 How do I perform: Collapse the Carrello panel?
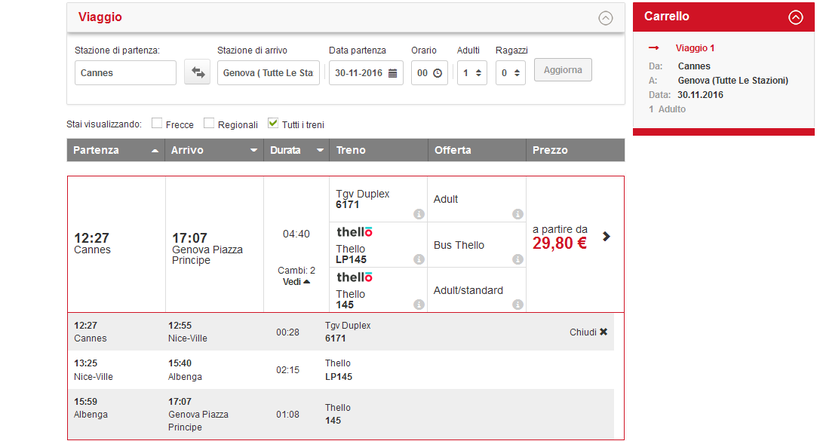[795, 17]
